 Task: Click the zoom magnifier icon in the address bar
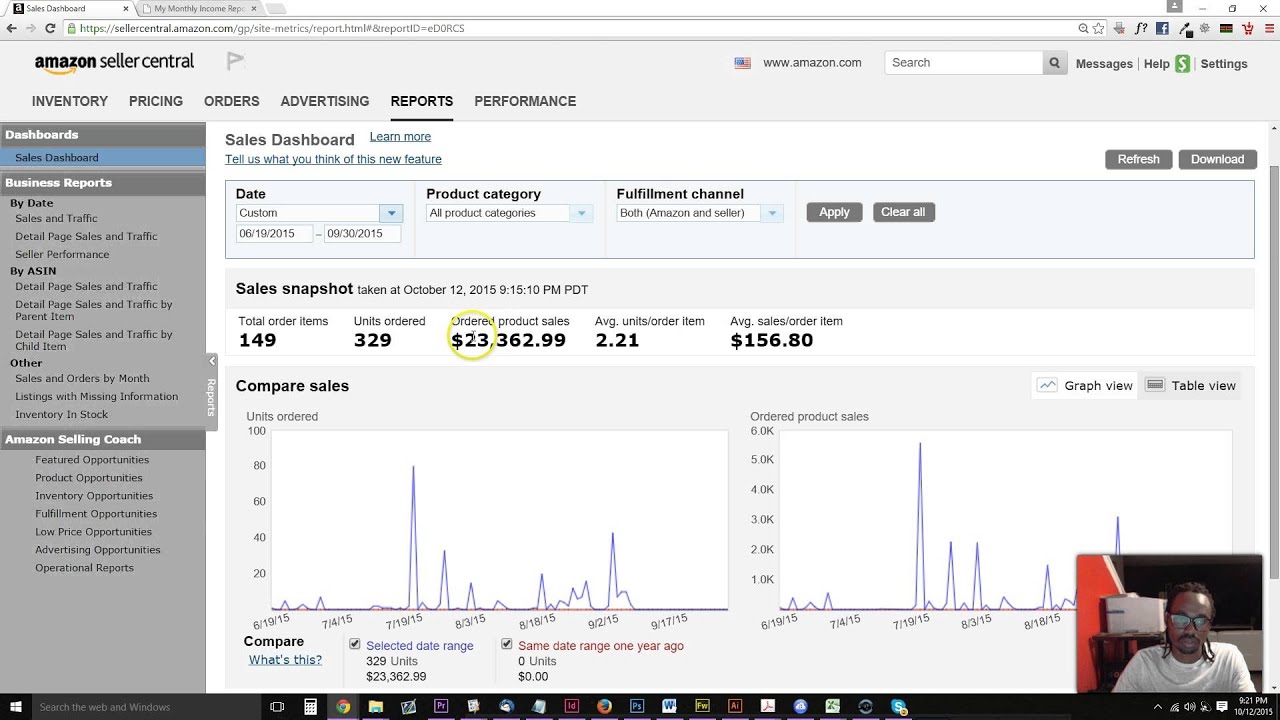coord(1083,29)
